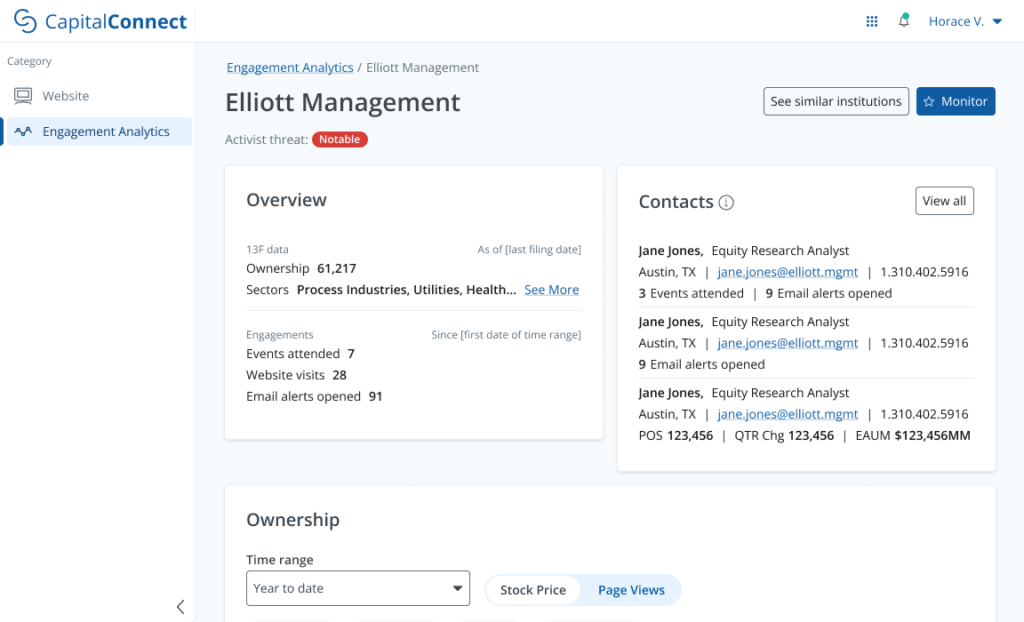Click View all contacts button
This screenshot has width=1024, height=622.
pos(944,201)
